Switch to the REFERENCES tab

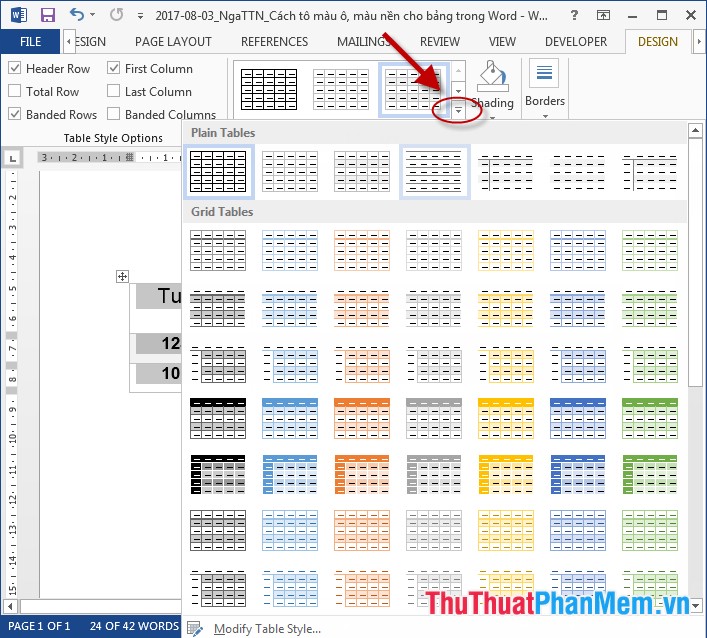click(274, 42)
